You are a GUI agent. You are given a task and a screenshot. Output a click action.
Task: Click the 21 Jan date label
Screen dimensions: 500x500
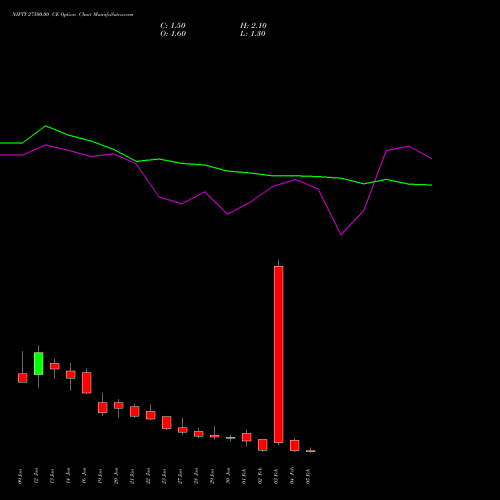[x=133, y=476]
